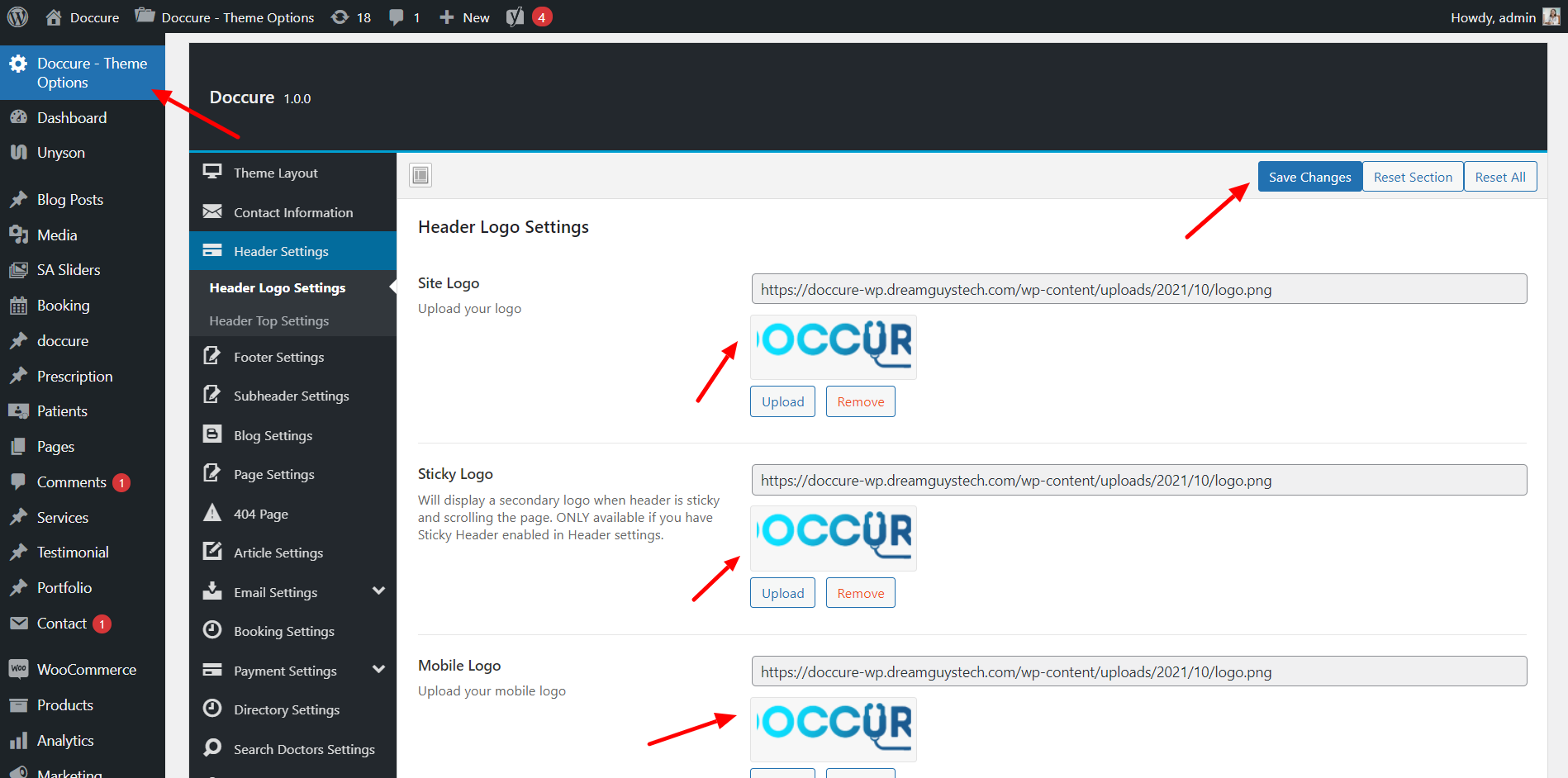Click the expand all sections icon
This screenshot has height=778, width=1568.
(421, 175)
